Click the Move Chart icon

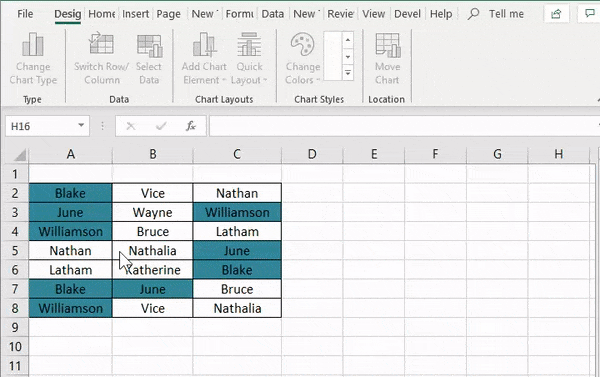[388, 45]
